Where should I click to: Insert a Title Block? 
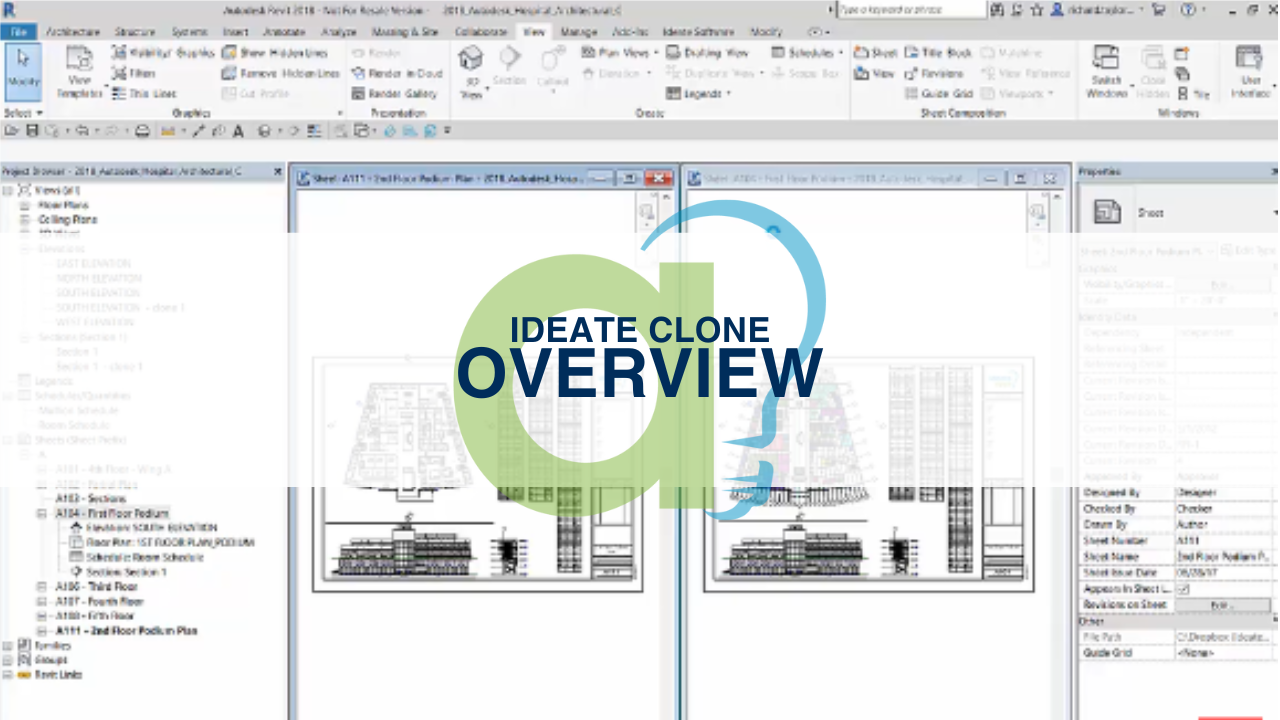(938, 52)
